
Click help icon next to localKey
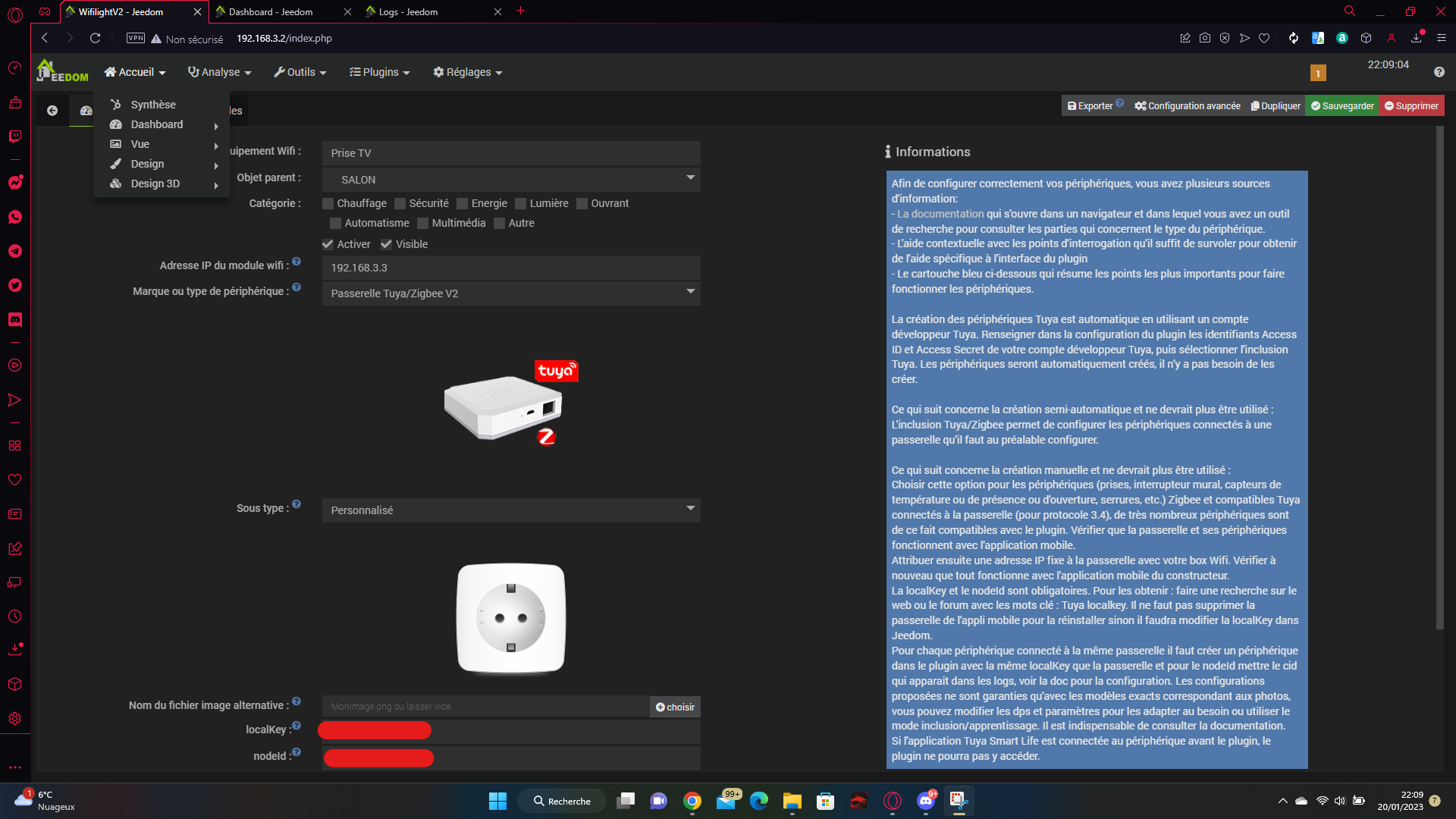tap(297, 726)
